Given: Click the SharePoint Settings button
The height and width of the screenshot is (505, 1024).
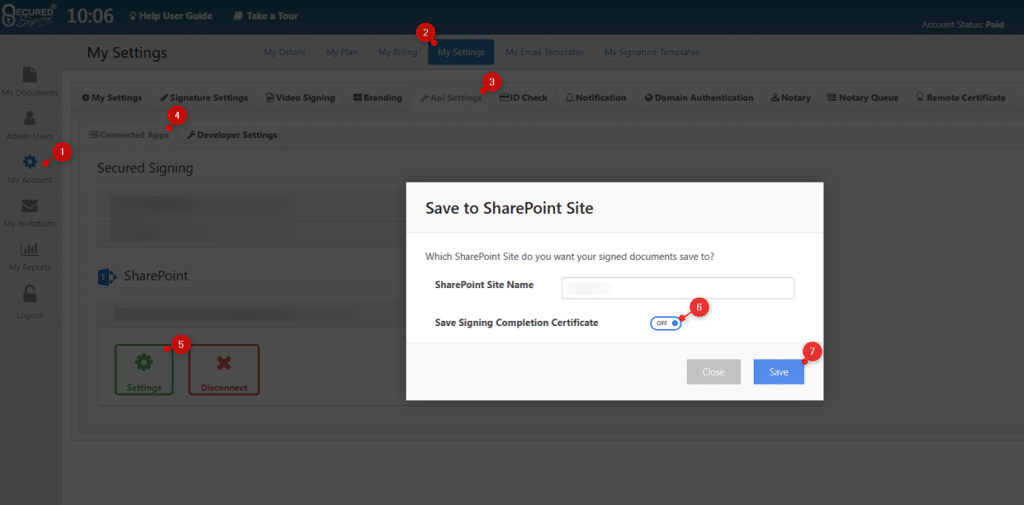Looking at the screenshot, I should [144, 370].
